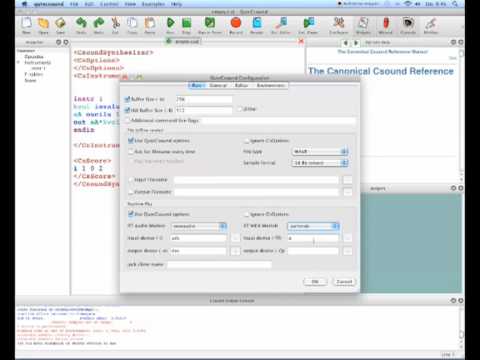Click the Save toolbar icon

[x=60, y=23]
